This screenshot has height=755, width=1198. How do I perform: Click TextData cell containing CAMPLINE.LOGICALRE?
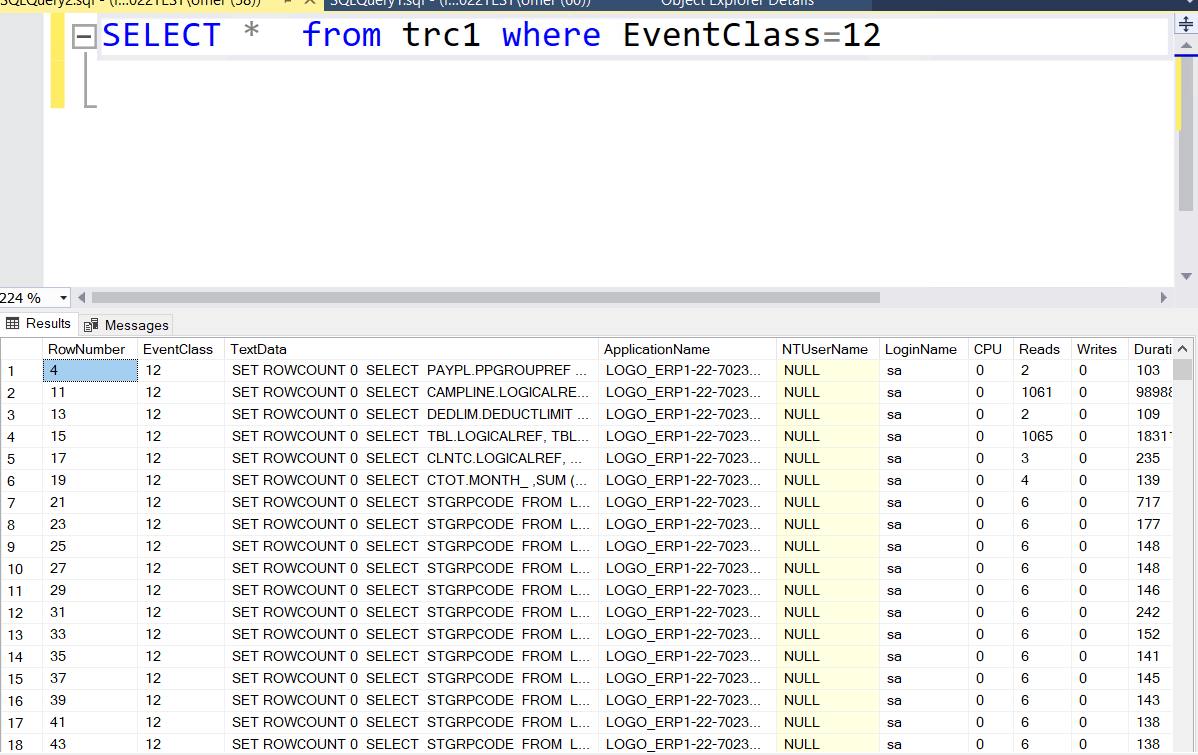click(412, 393)
